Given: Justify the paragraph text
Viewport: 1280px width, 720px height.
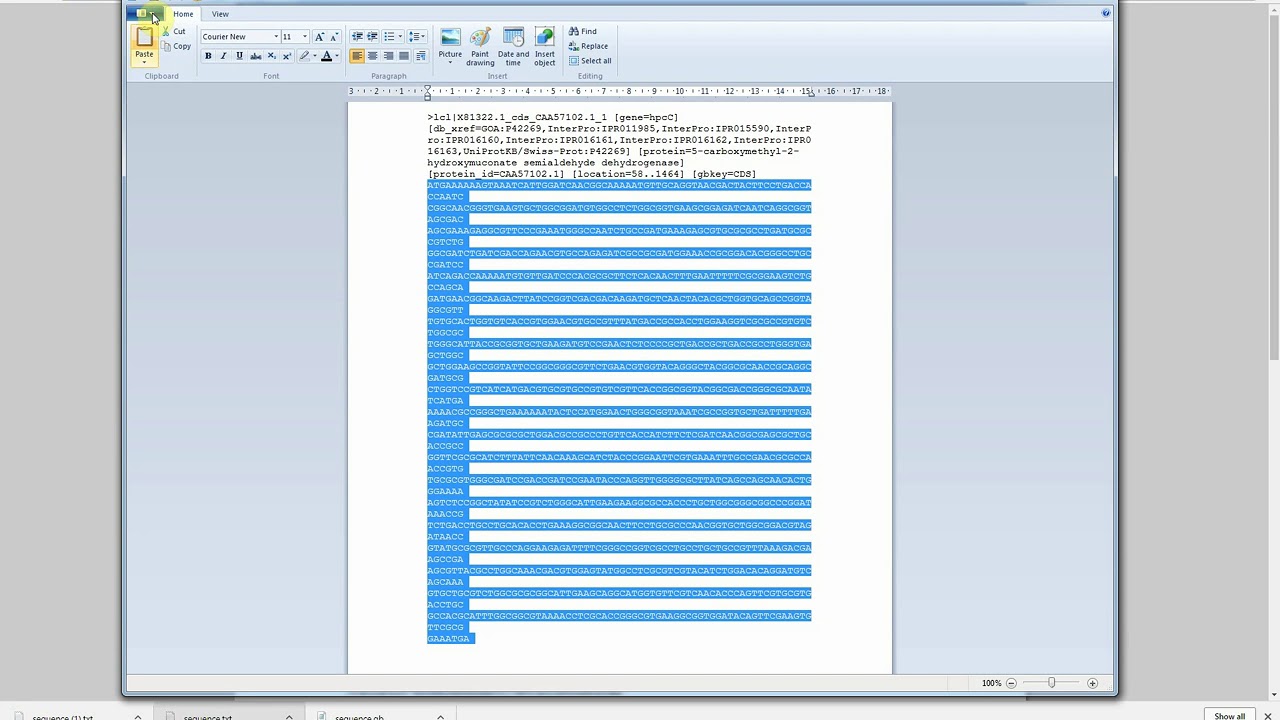Looking at the screenshot, I should 404,56.
